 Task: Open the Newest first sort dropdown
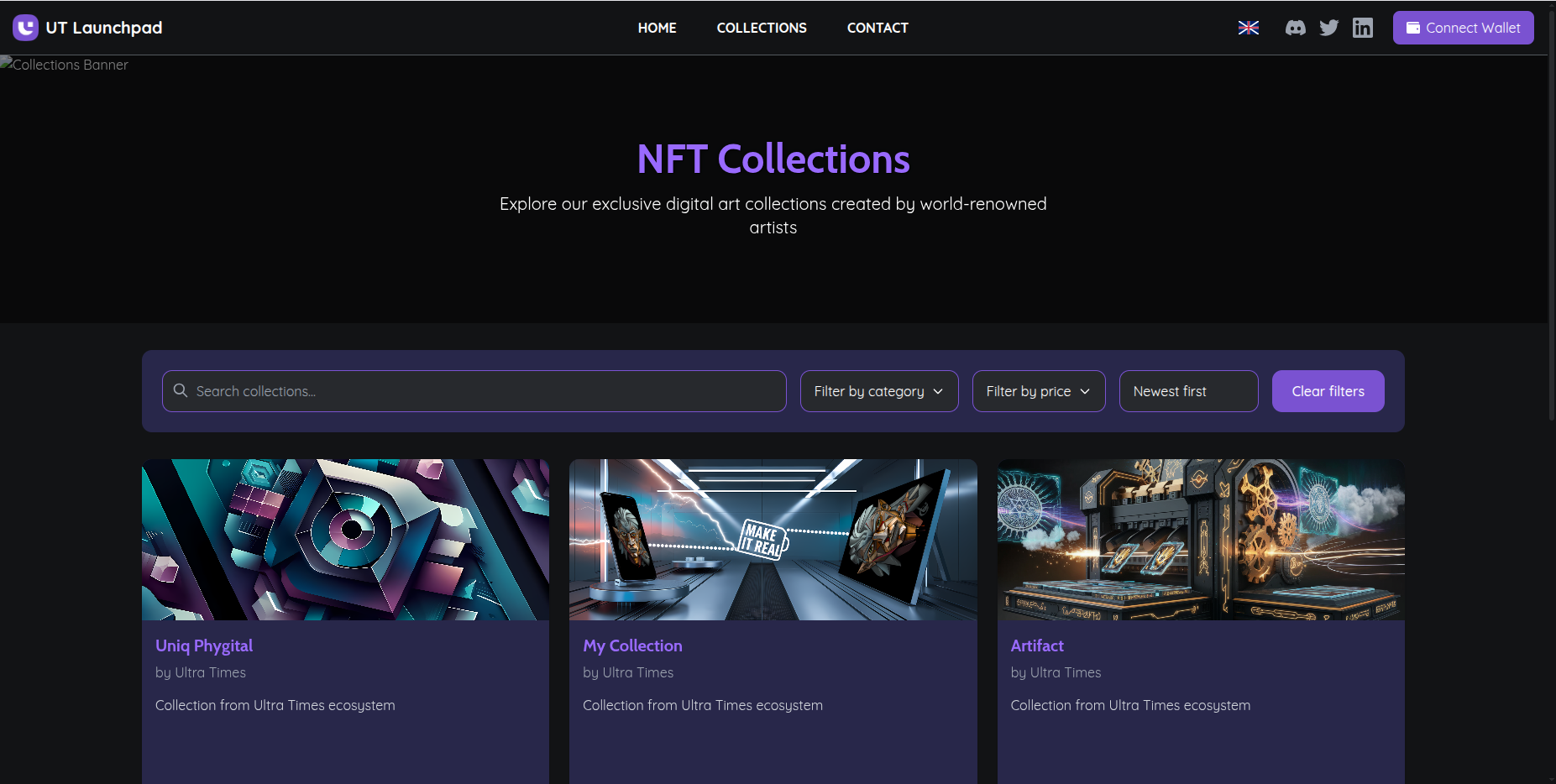point(1187,391)
